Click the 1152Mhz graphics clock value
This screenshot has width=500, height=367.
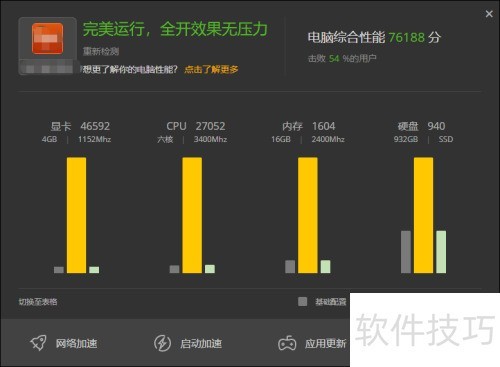94,139
